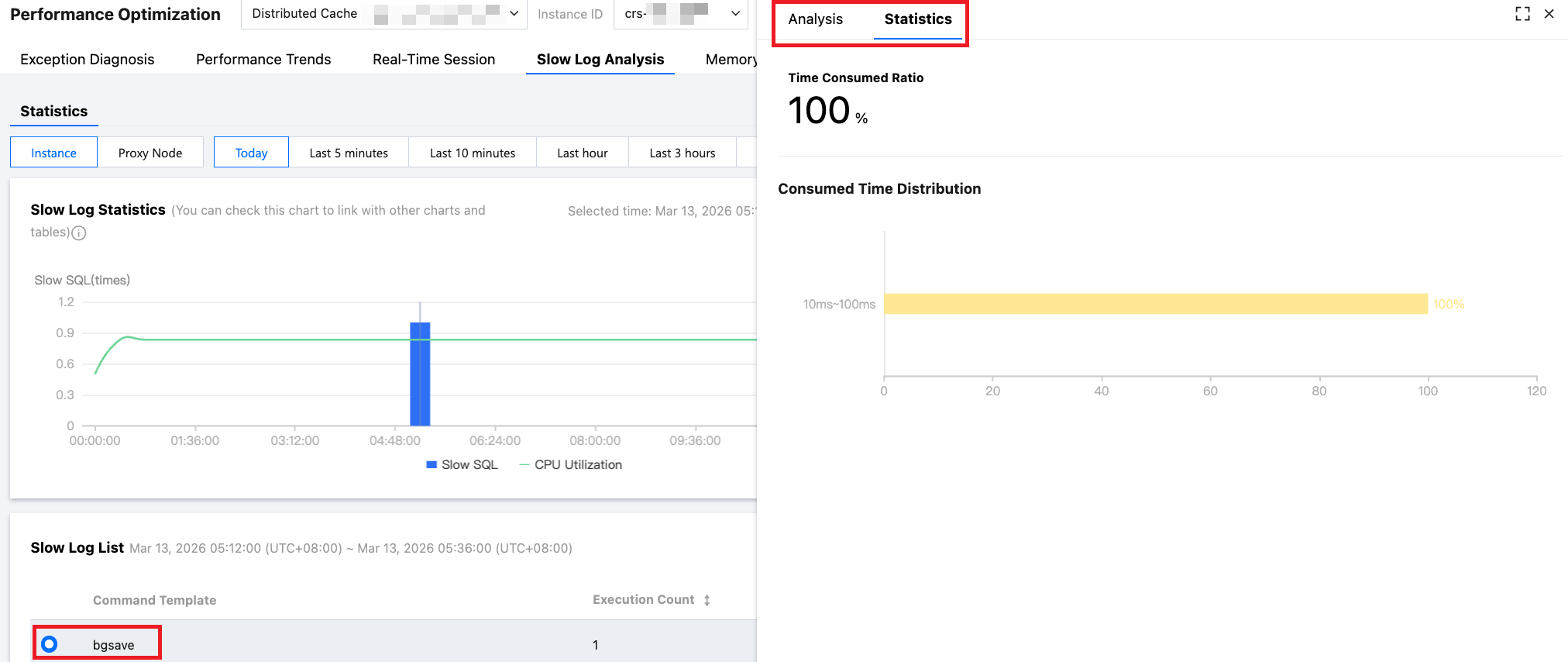Image resolution: width=1568 pixels, height=662 pixels.
Task: Toggle CPU Utilization legend marker
Action: (524, 465)
